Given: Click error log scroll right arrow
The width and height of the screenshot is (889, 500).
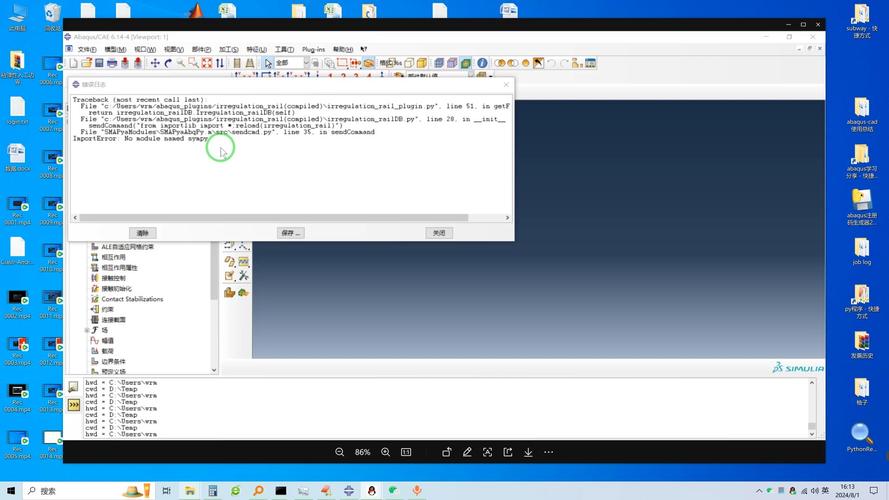Looking at the screenshot, I should coord(507,218).
